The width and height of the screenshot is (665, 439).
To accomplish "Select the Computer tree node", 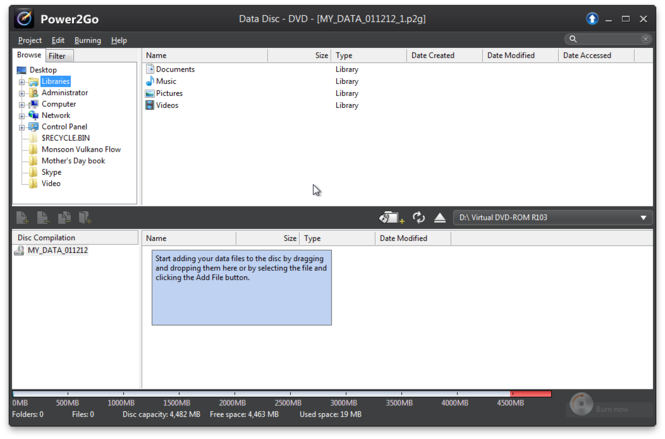I will pos(59,104).
